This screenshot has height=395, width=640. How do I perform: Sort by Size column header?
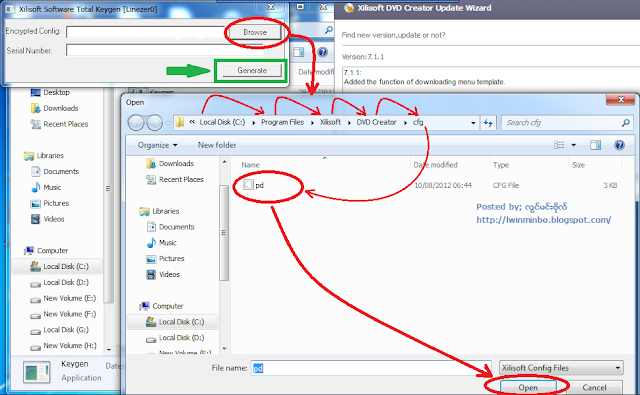[x=578, y=165]
